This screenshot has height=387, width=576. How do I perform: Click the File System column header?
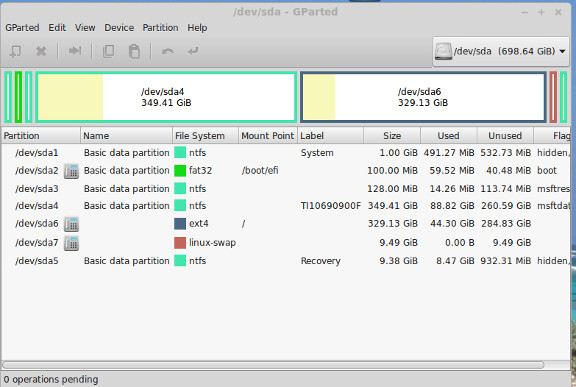pyautogui.click(x=205, y=136)
